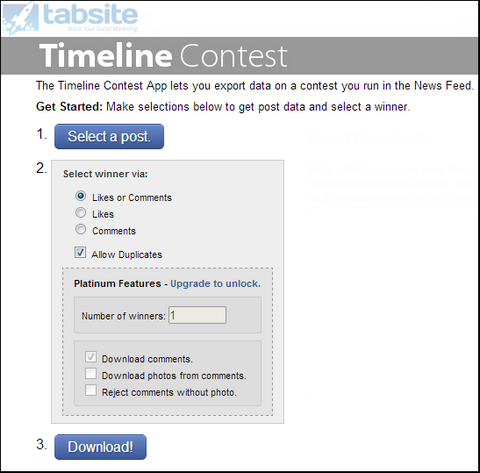Click the Allow Duplicates label text

127,255
